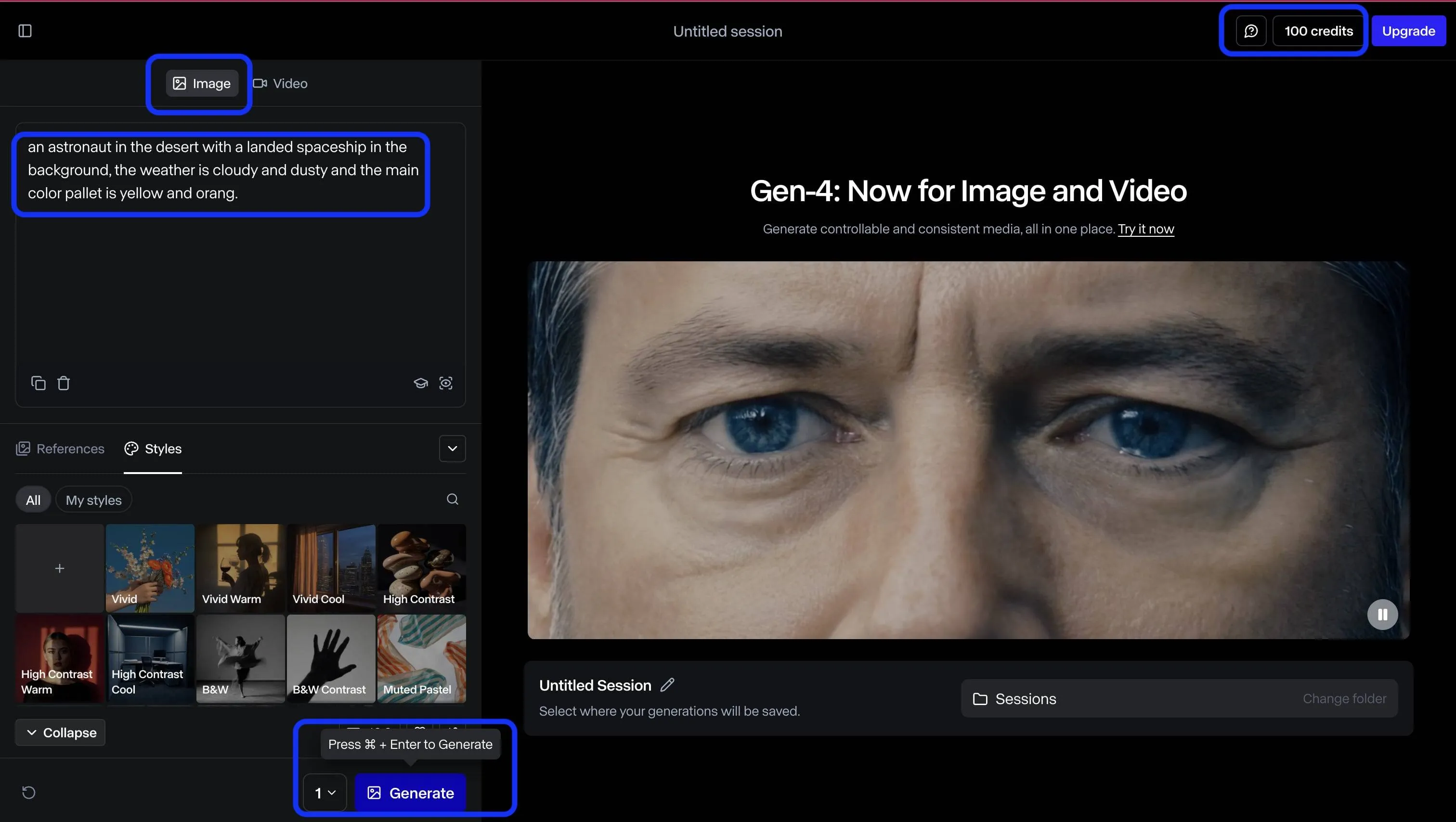This screenshot has height=822, width=1456.
Task: Click the Upgrade button
Action: tap(1408, 31)
